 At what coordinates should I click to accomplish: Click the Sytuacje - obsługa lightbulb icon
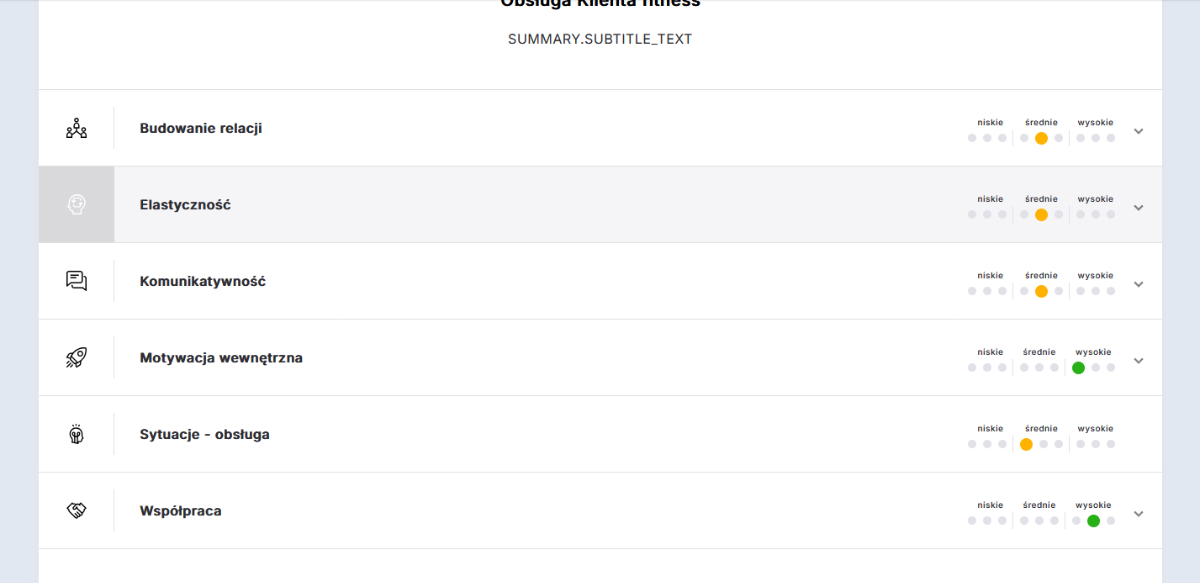pyautogui.click(x=77, y=434)
